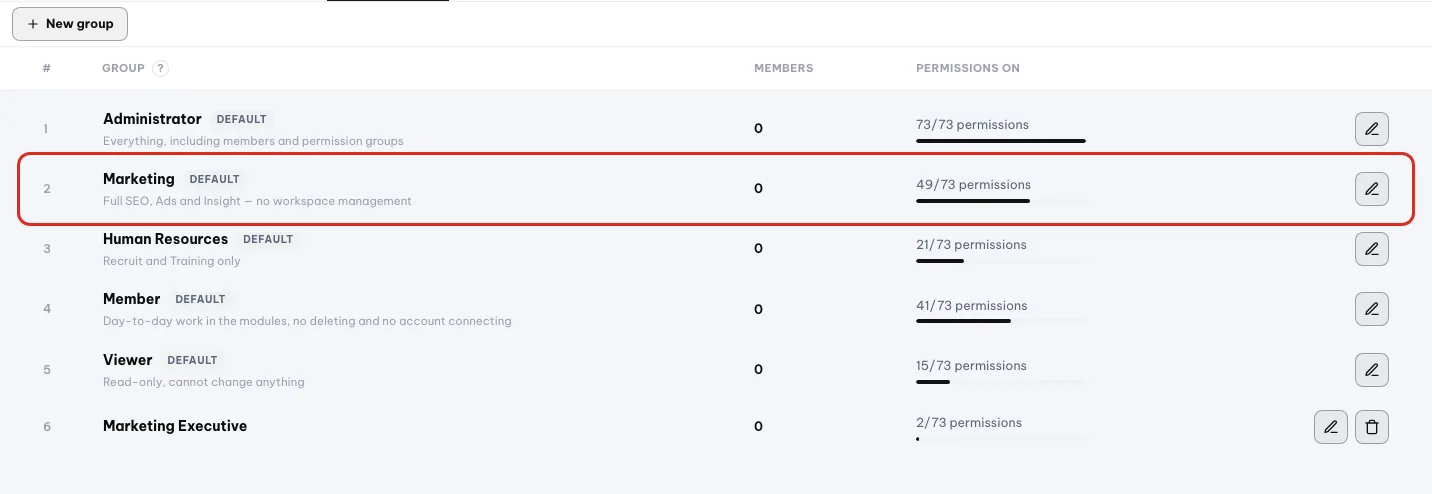Click the 49/73 permissions text
This screenshot has width=1432, height=494.
tap(973, 185)
